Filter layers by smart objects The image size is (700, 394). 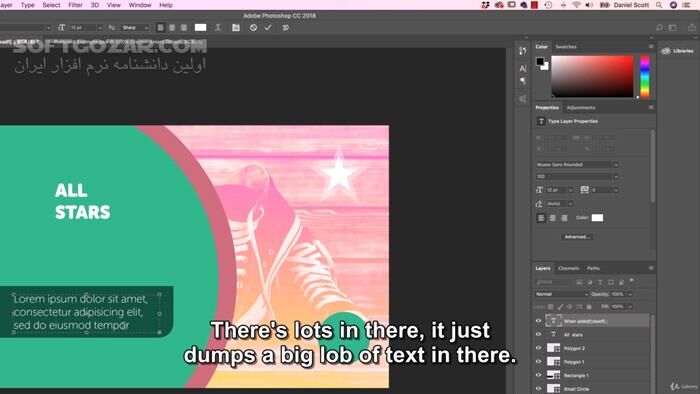tap(621, 282)
